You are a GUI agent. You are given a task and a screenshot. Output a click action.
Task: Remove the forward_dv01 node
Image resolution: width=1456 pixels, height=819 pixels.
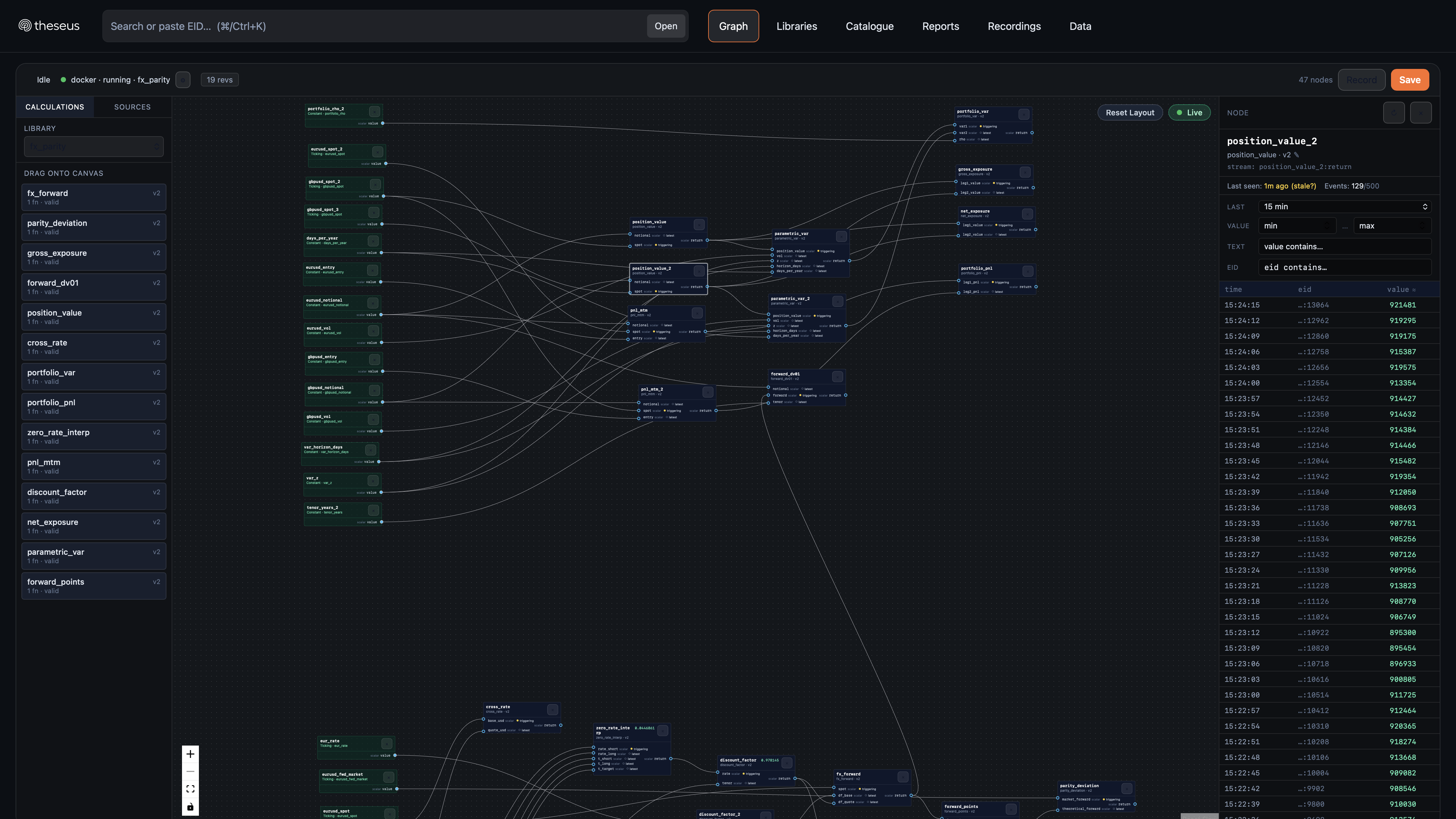pos(838,376)
